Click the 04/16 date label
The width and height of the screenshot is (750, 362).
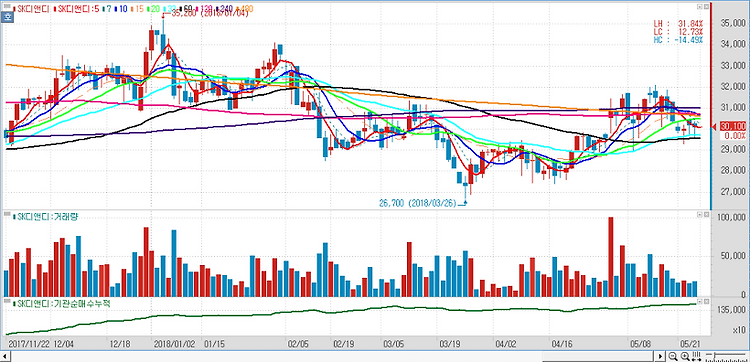coord(562,344)
